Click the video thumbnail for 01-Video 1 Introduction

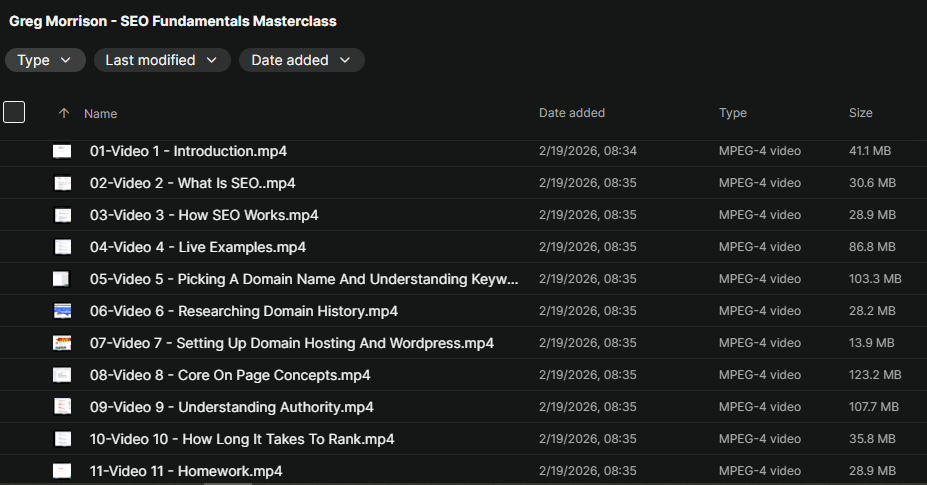pos(62,152)
